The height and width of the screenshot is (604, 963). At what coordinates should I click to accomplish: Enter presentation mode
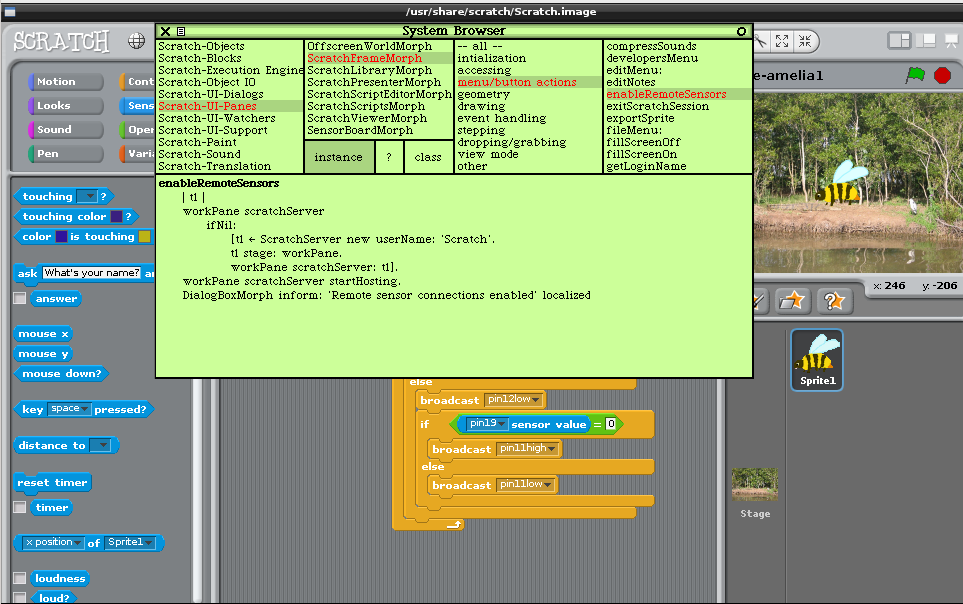point(951,41)
